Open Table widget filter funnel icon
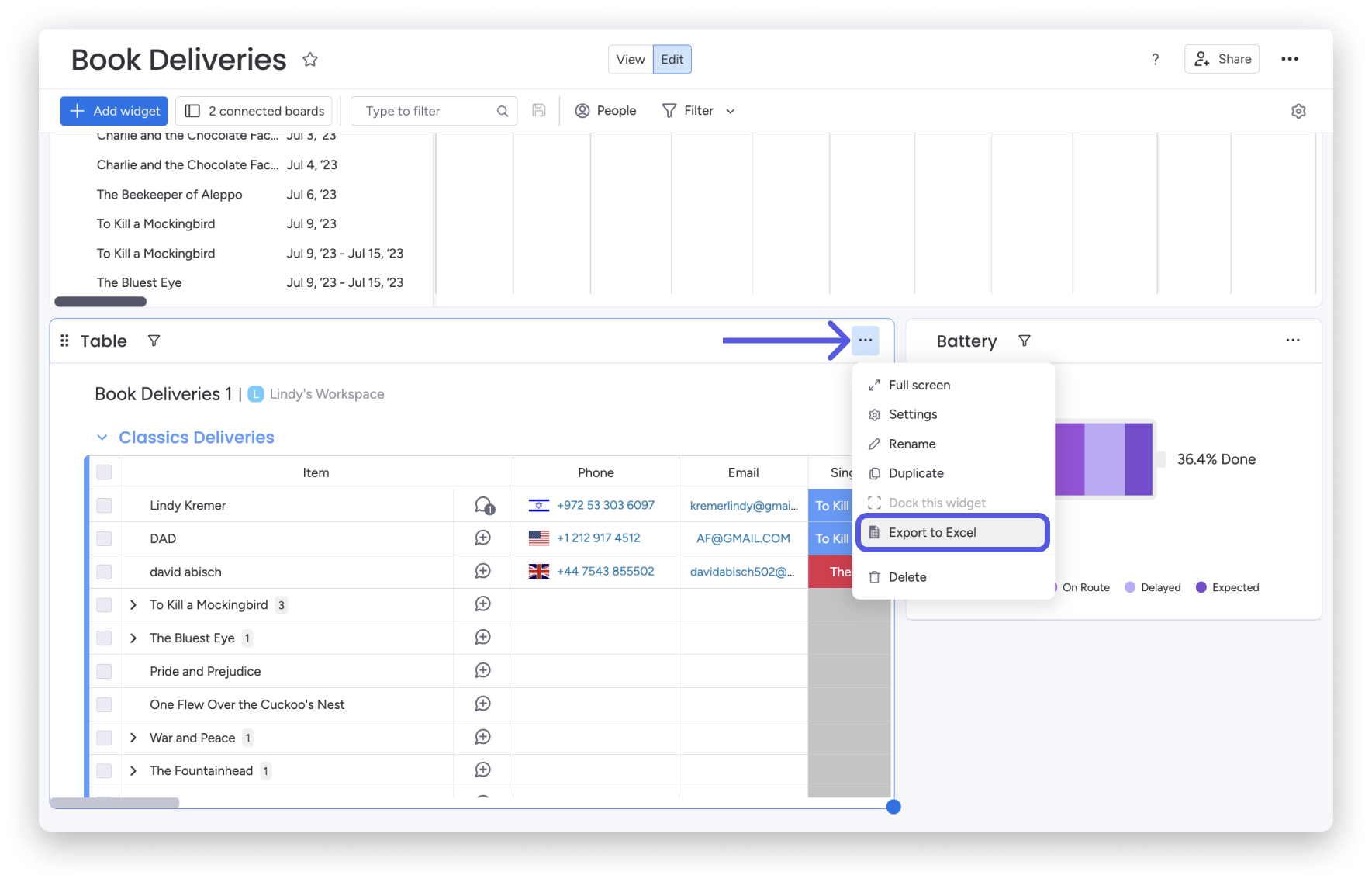Image resolution: width=1372 pixels, height=882 pixels. (154, 341)
